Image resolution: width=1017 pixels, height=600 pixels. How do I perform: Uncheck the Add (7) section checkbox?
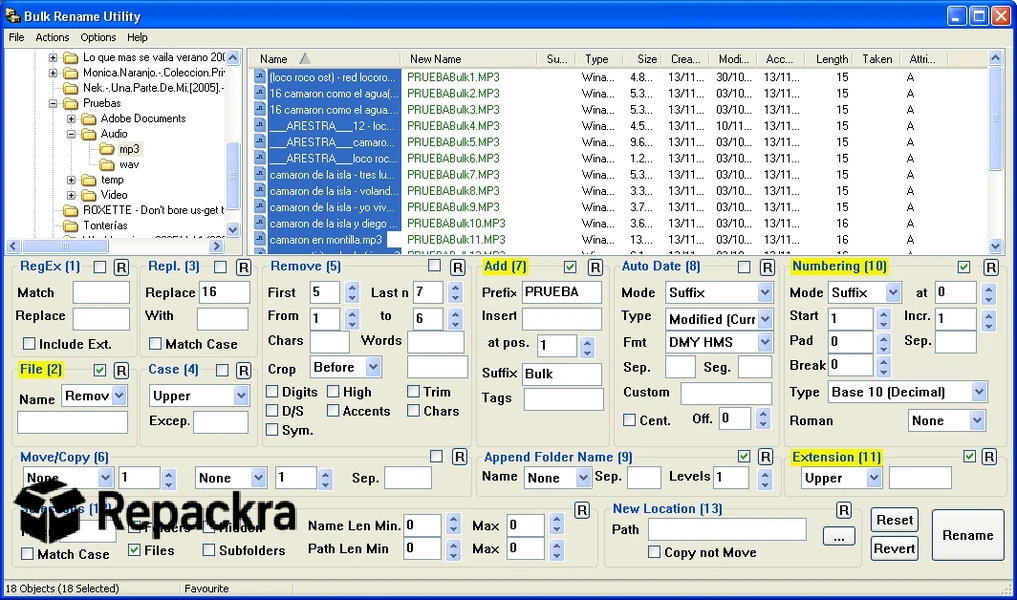coord(570,267)
